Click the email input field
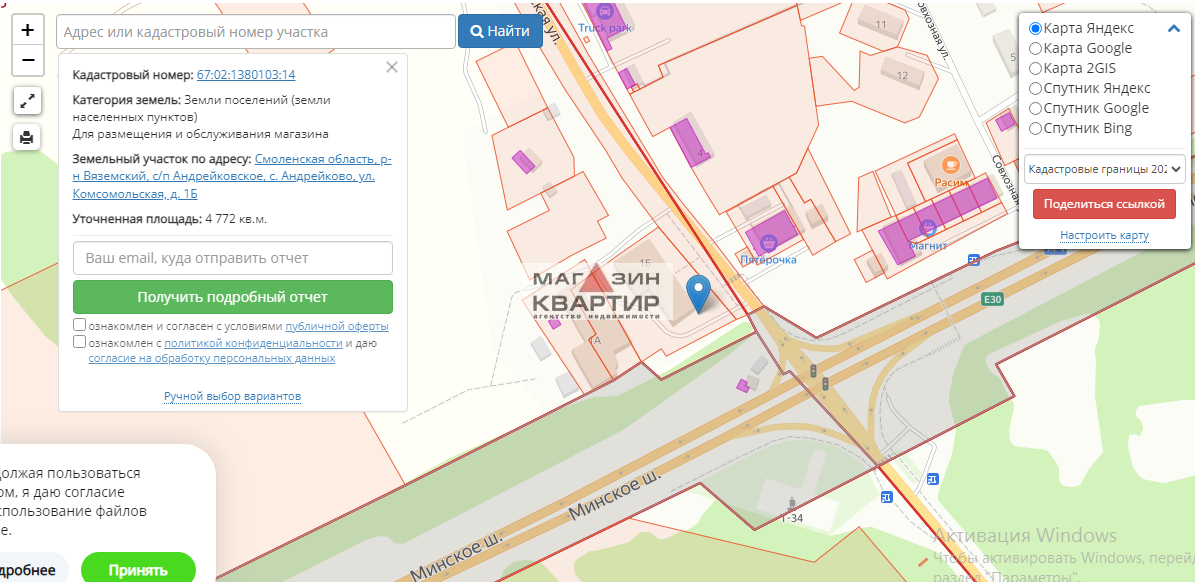 pos(232,258)
